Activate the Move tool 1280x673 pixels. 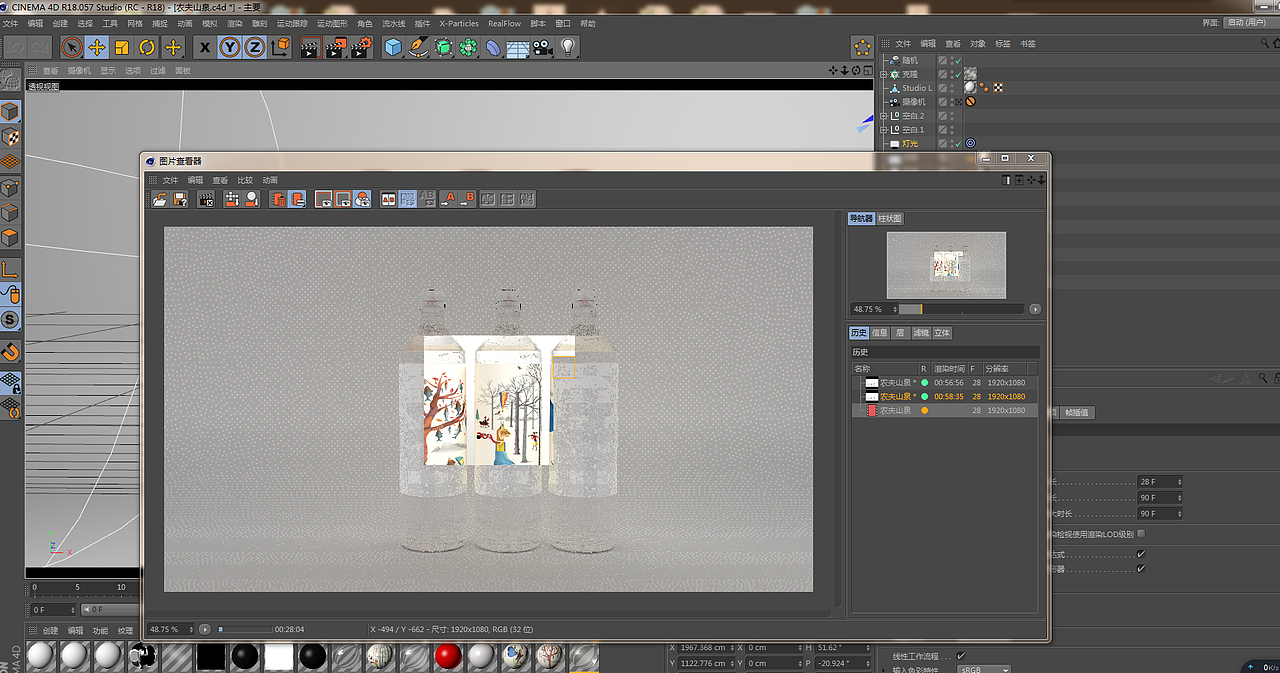coord(97,47)
